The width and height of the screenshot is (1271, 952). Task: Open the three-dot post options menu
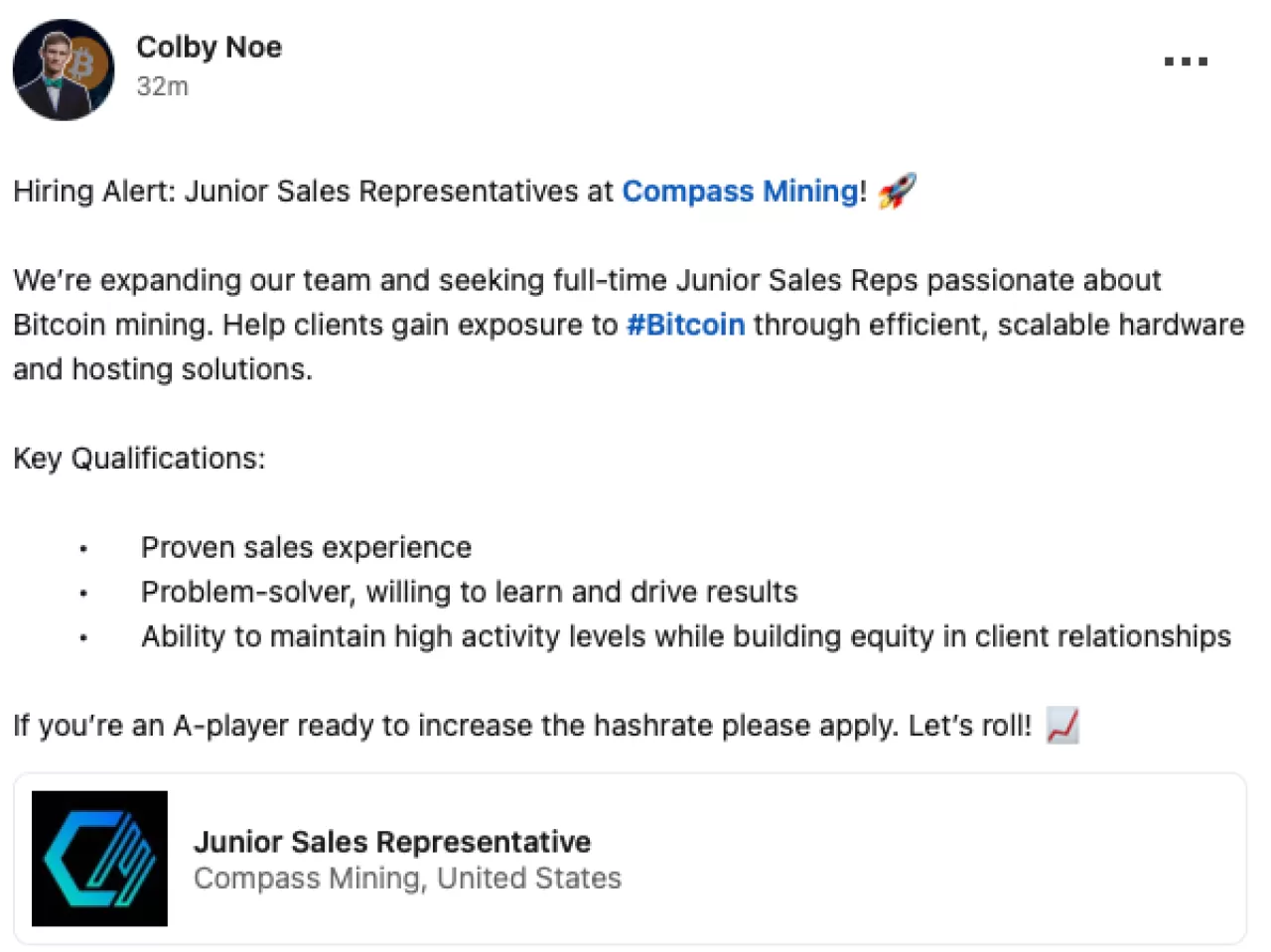tap(1186, 62)
